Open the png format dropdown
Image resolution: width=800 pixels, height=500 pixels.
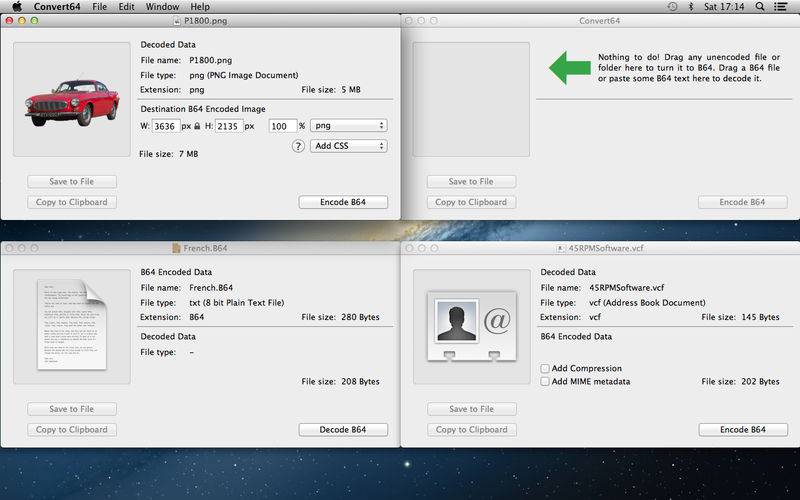(348, 126)
